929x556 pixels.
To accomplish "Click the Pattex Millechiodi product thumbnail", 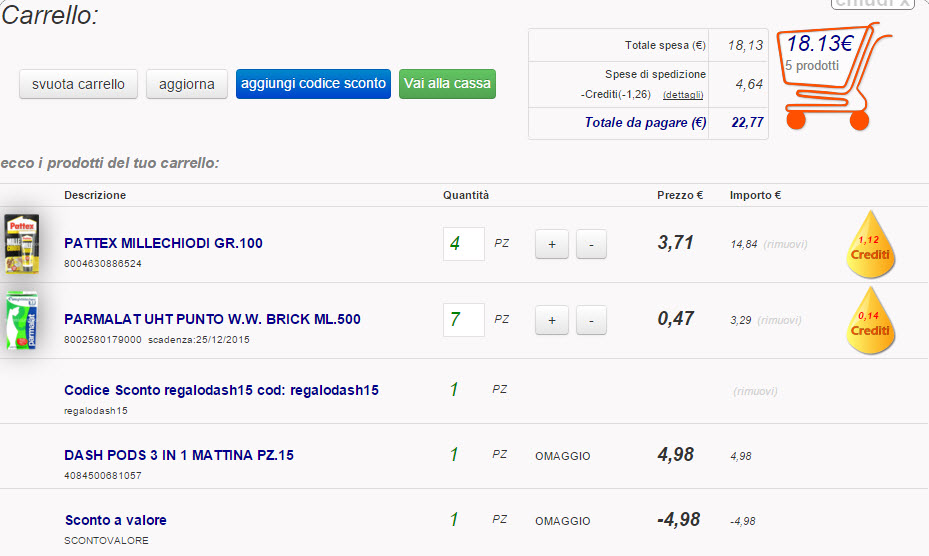I will pyautogui.click(x=21, y=243).
